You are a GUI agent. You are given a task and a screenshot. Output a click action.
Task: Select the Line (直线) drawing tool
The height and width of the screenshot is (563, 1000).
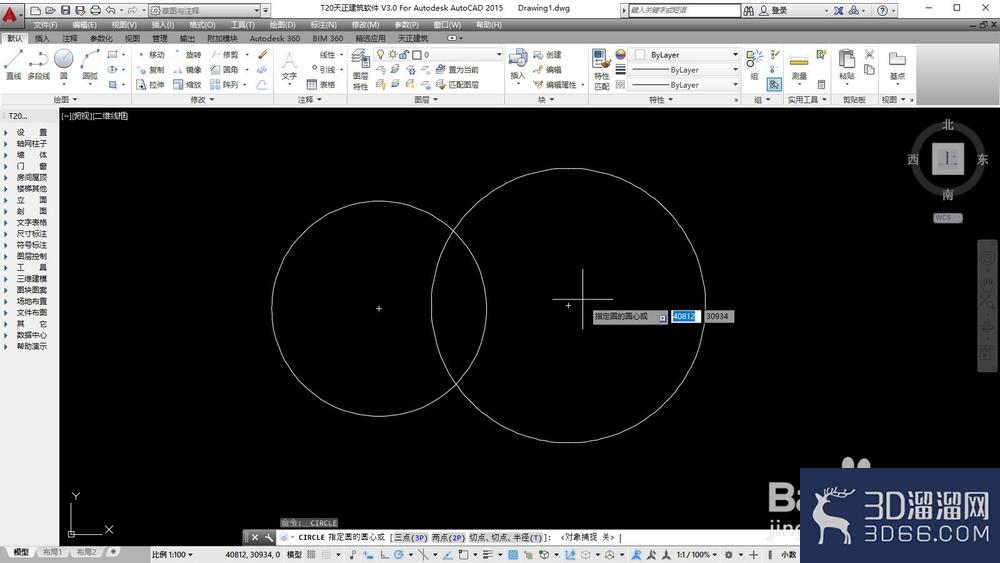point(13,64)
